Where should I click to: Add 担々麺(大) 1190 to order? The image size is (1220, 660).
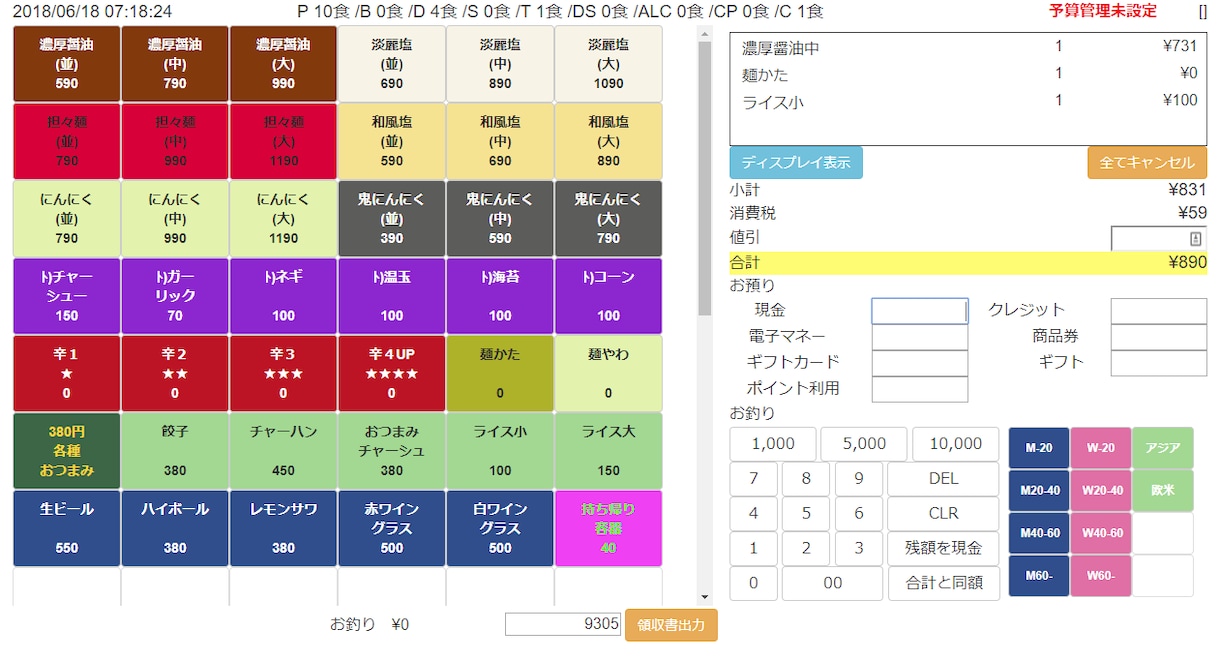tap(283, 141)
